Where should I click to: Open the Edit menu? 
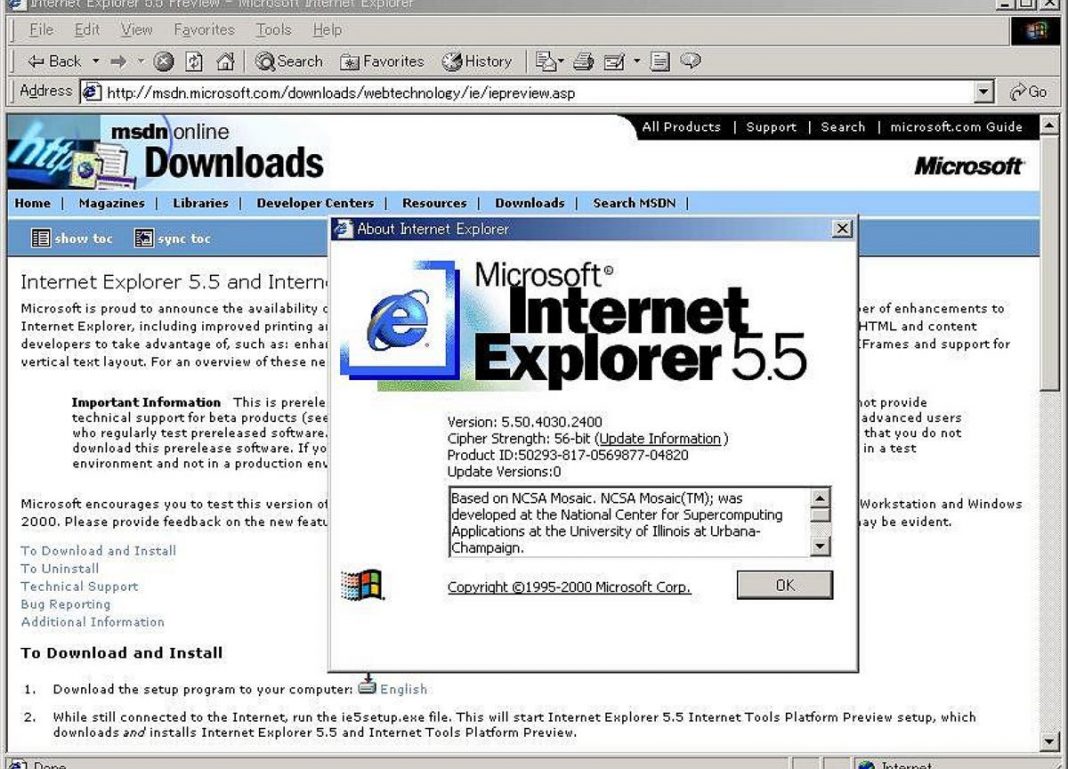pos(87,29)
